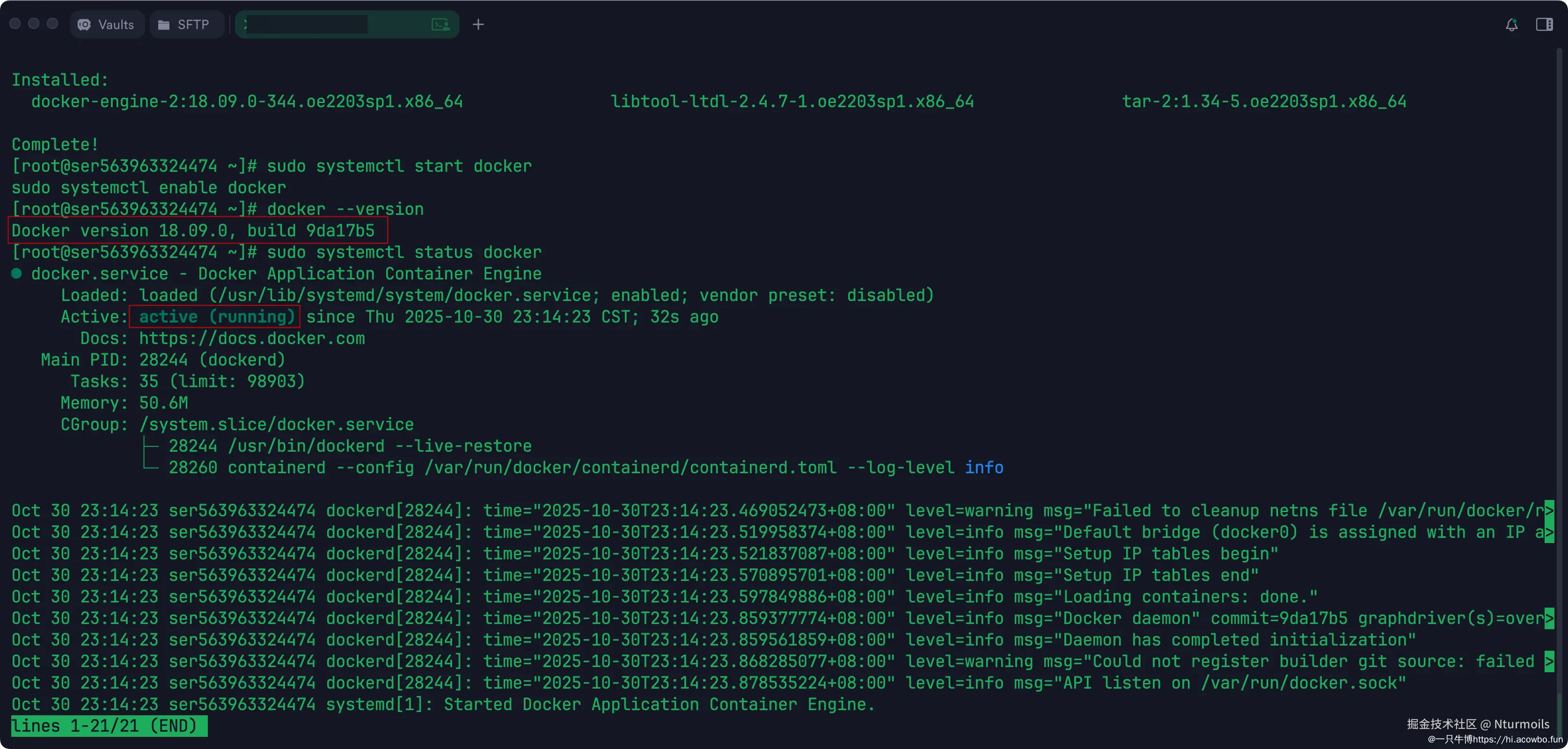Click the truncation marker ending the netns warning line

[x=1549, y=510]
